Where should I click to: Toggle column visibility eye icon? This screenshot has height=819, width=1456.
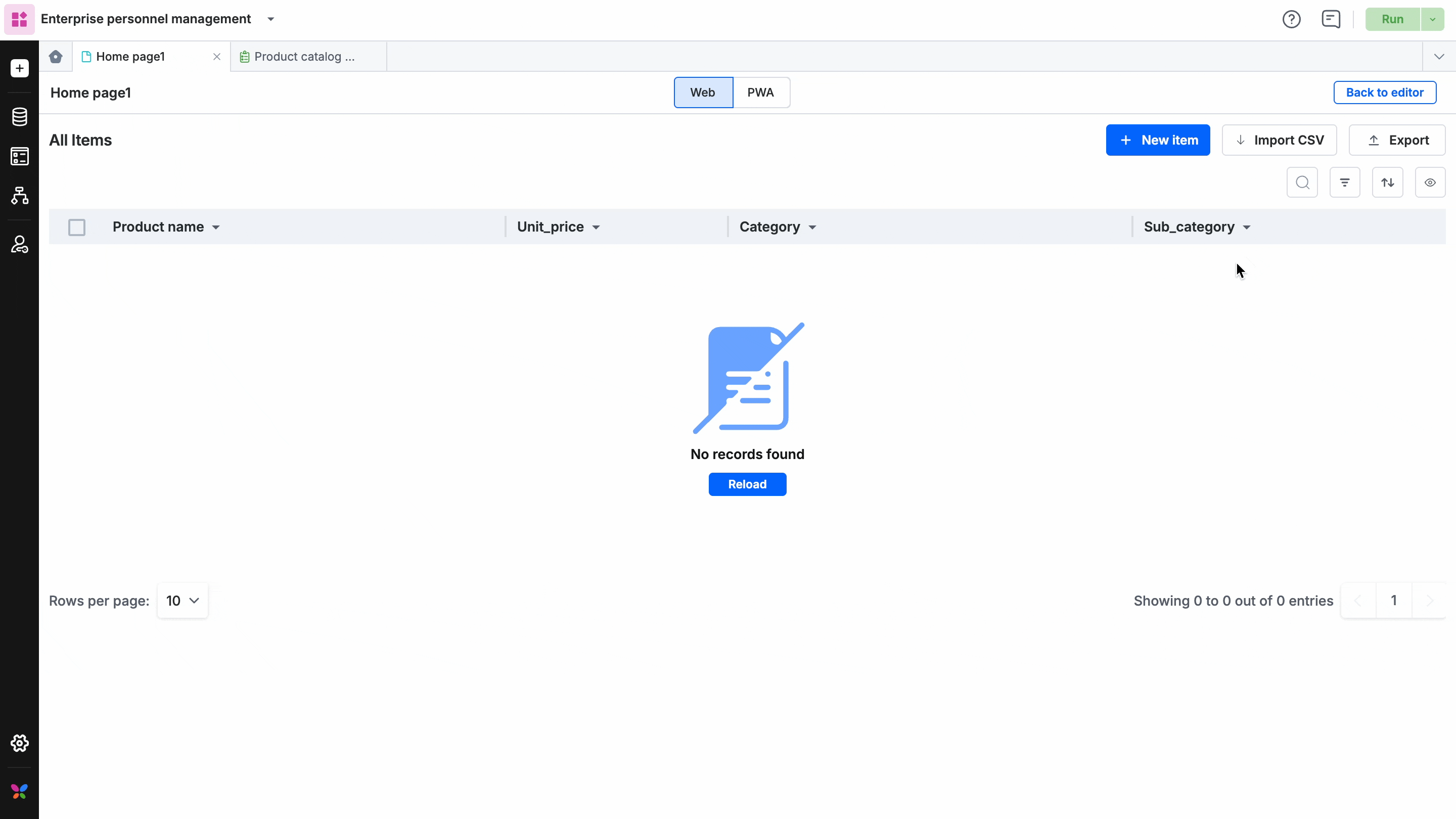pos(1430,183)
